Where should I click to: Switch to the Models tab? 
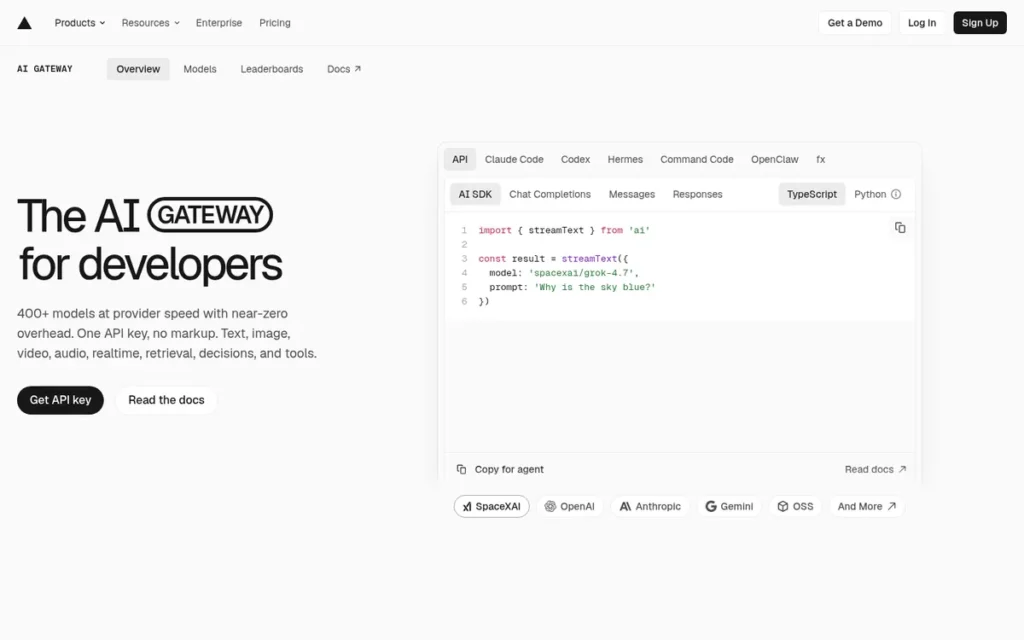tap(200, 69)
